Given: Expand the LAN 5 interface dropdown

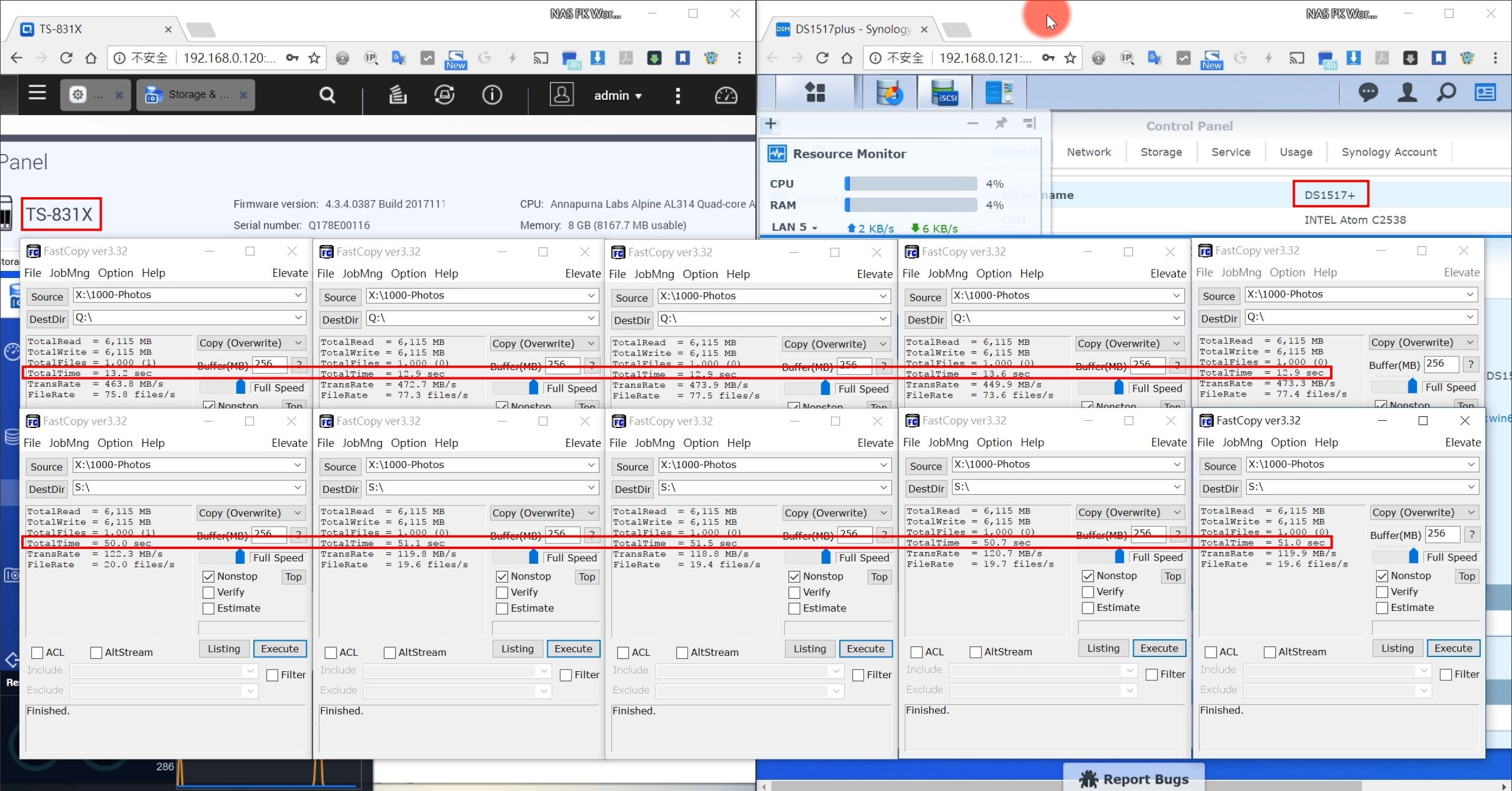Looking at the screenshot, I should (x=794, y=228).
